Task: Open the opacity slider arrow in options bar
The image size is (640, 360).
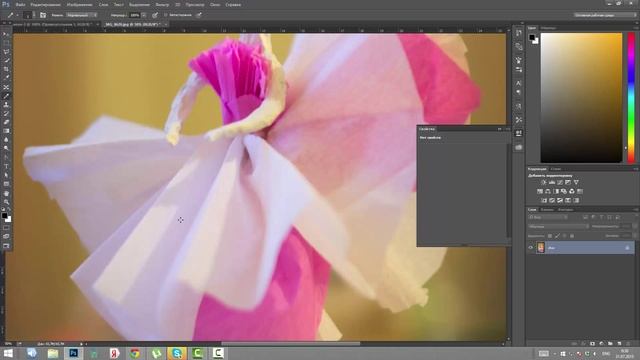Action: pyautogui.click(x=144, y=15)
